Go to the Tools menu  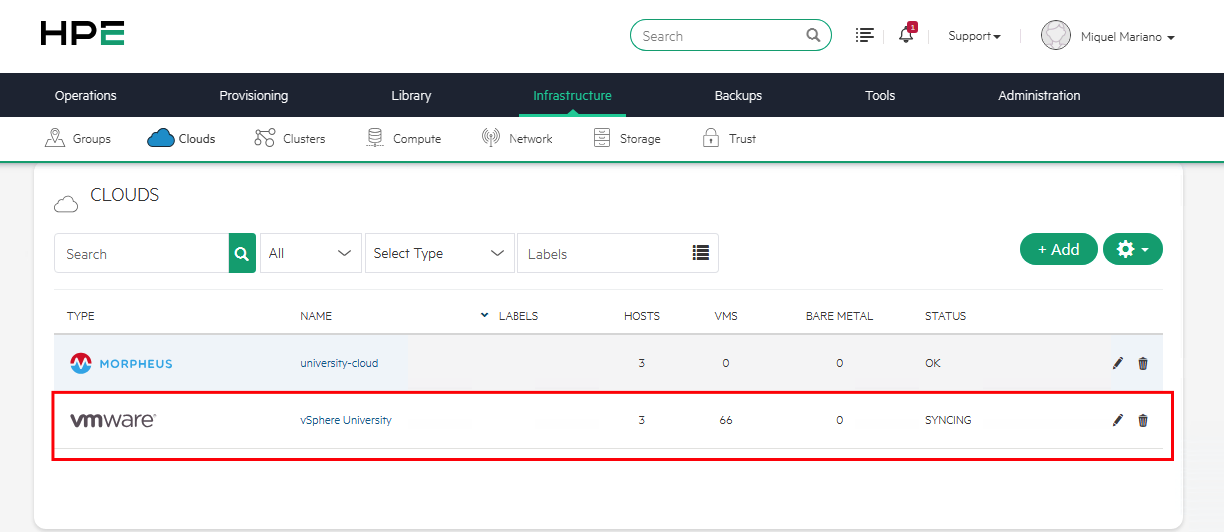pos(880,96)
